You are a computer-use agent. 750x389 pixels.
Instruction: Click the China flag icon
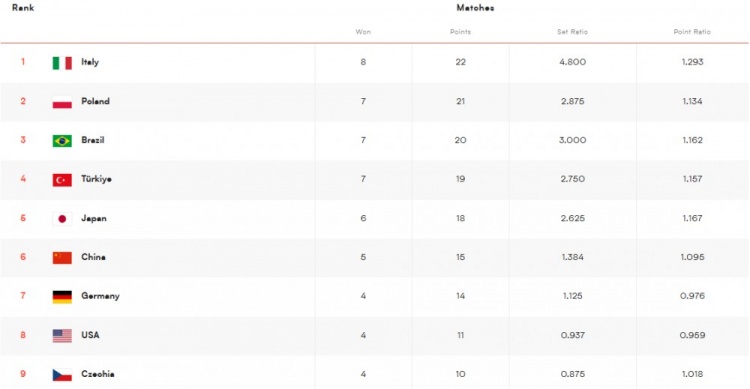(x=62, y=258)
